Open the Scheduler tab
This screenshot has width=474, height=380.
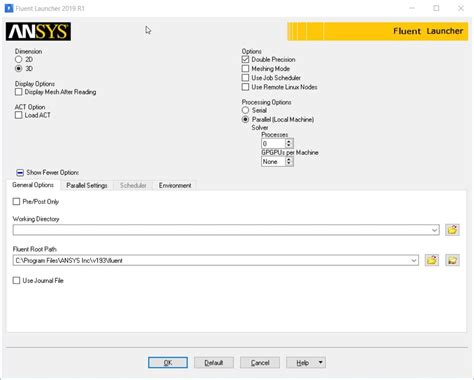[x=133, y=185]
